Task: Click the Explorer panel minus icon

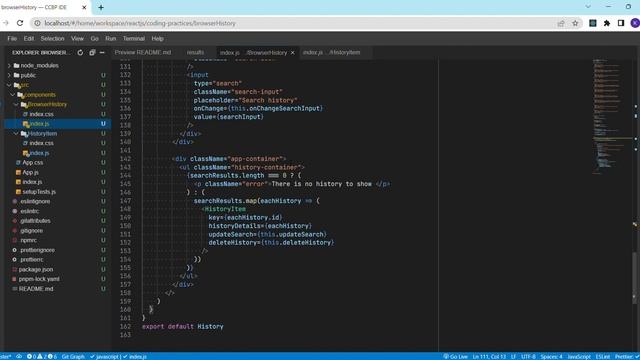Action: tap(102, 53)
